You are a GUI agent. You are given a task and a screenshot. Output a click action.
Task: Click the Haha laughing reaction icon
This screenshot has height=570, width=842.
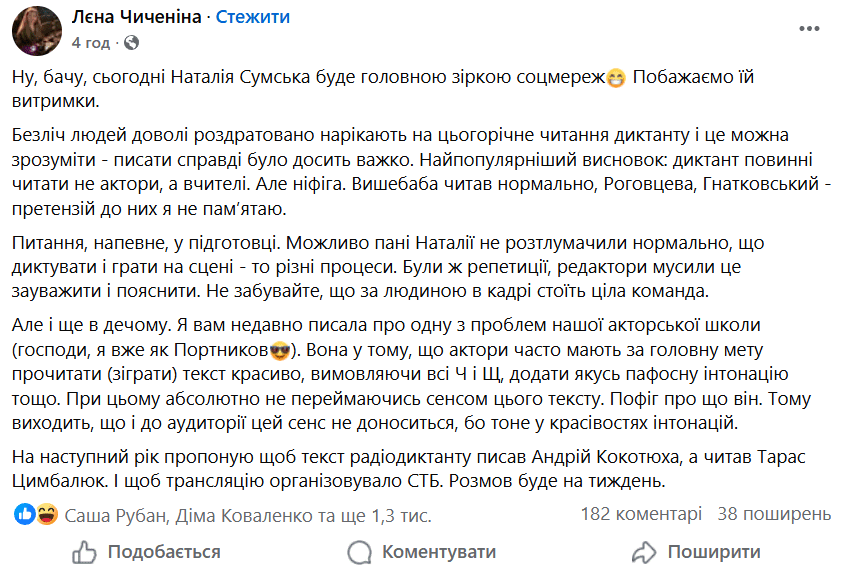coord(45,515)
